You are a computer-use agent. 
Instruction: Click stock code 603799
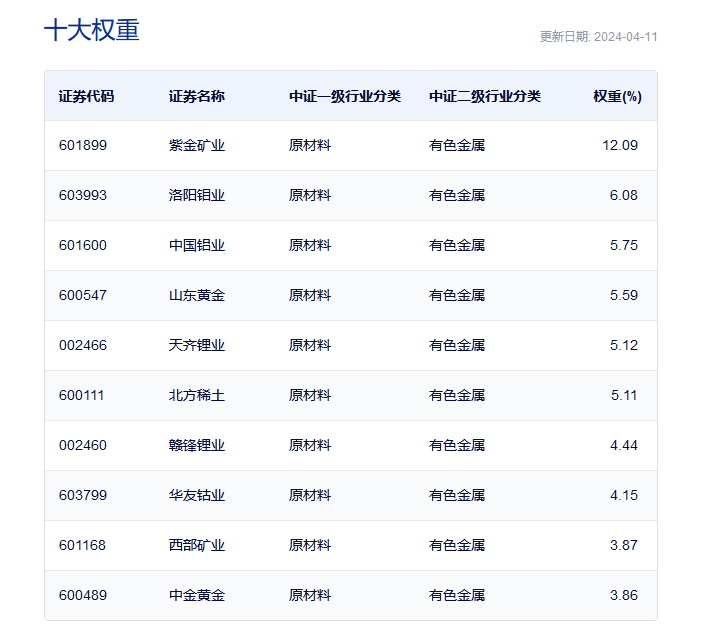(83, 495)
